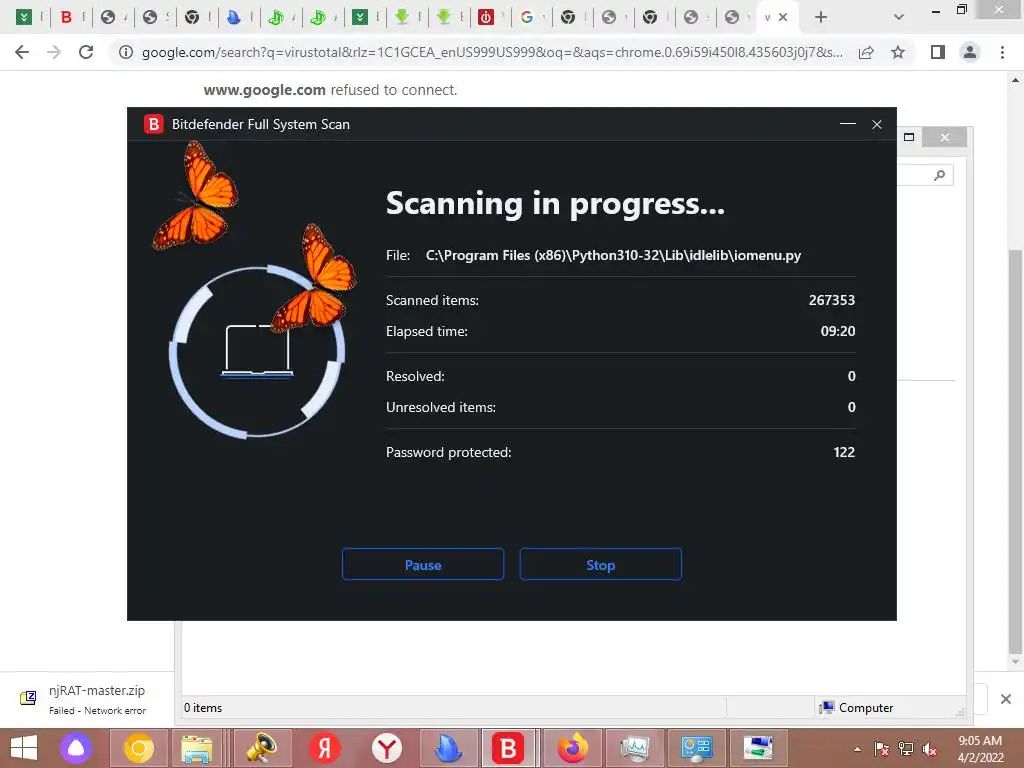Open the 9:05 AM clock in taskbar
The height and width of the screenshot is (768, 1024).
coord(980,748)
